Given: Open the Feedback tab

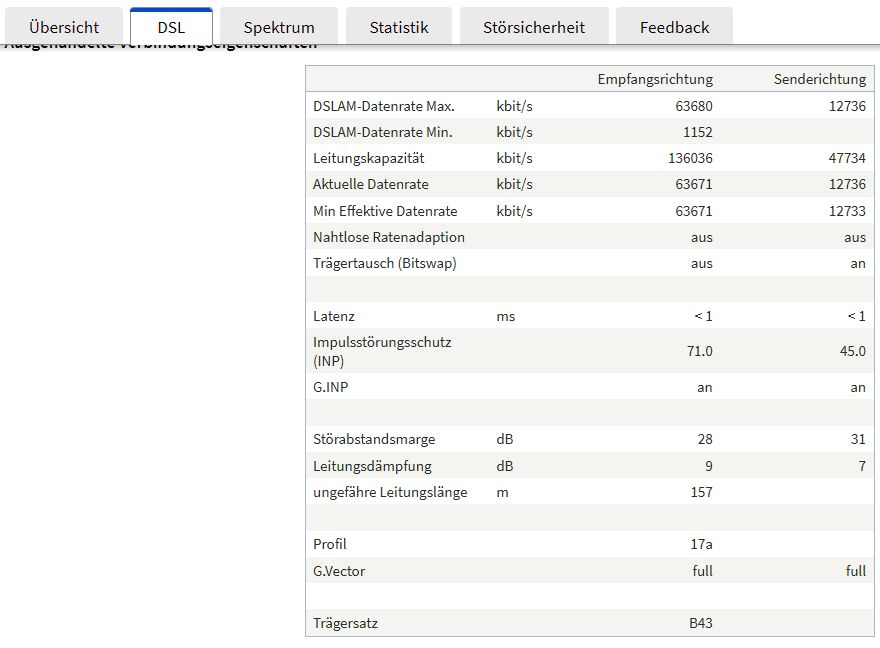Looking at the screenshot, I should tap(674, 27).
